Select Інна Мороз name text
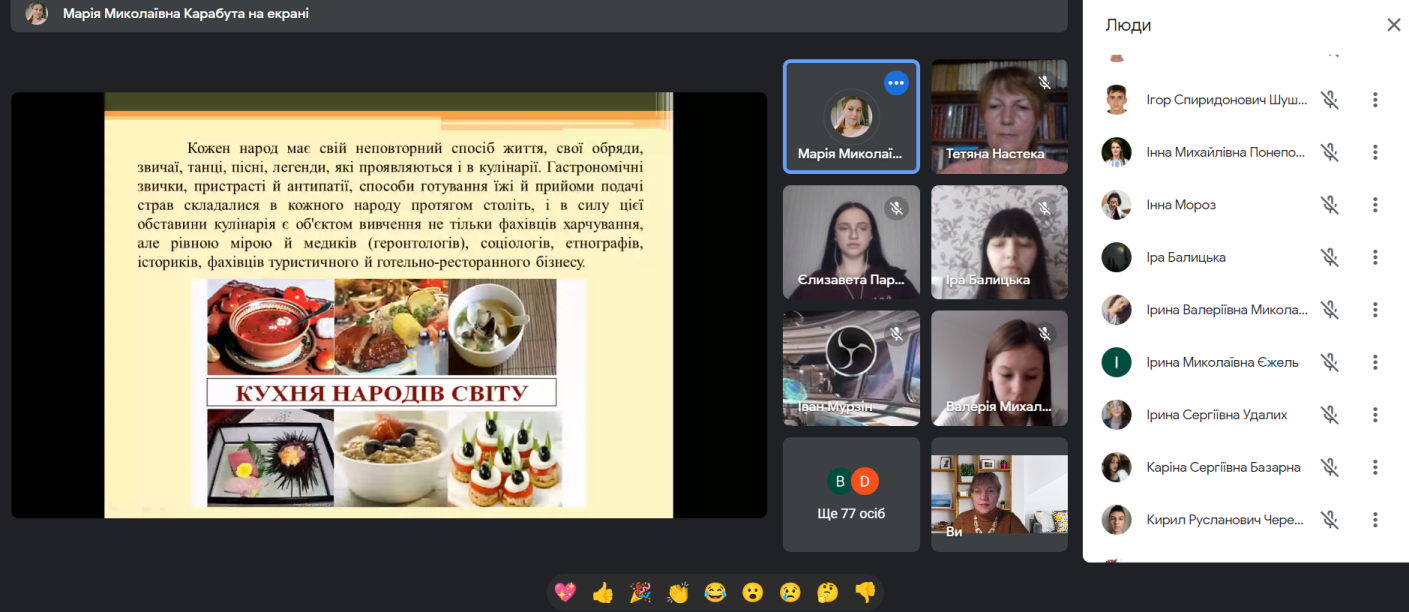The width and height of the screenshot is (1409, 612). (1181, 205)
